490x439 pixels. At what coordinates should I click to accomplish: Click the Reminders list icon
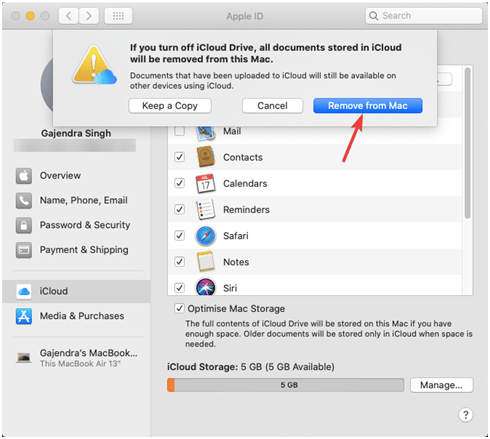[x=205, y=209]
